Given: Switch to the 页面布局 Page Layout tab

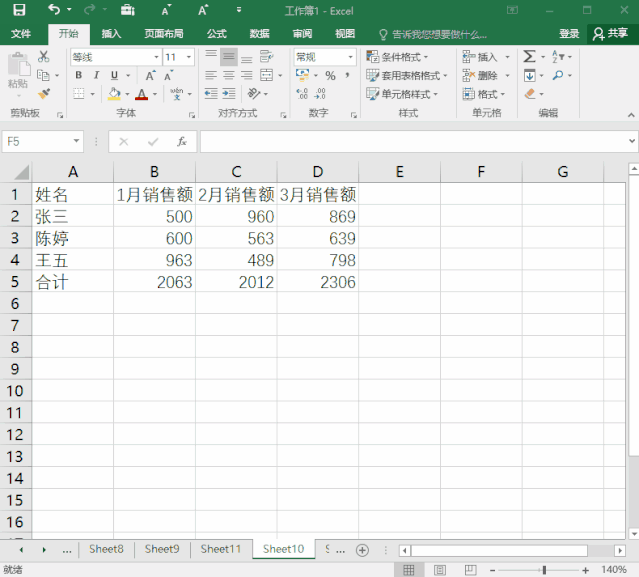Looking at the screenshot, I should tap(164, 34).
